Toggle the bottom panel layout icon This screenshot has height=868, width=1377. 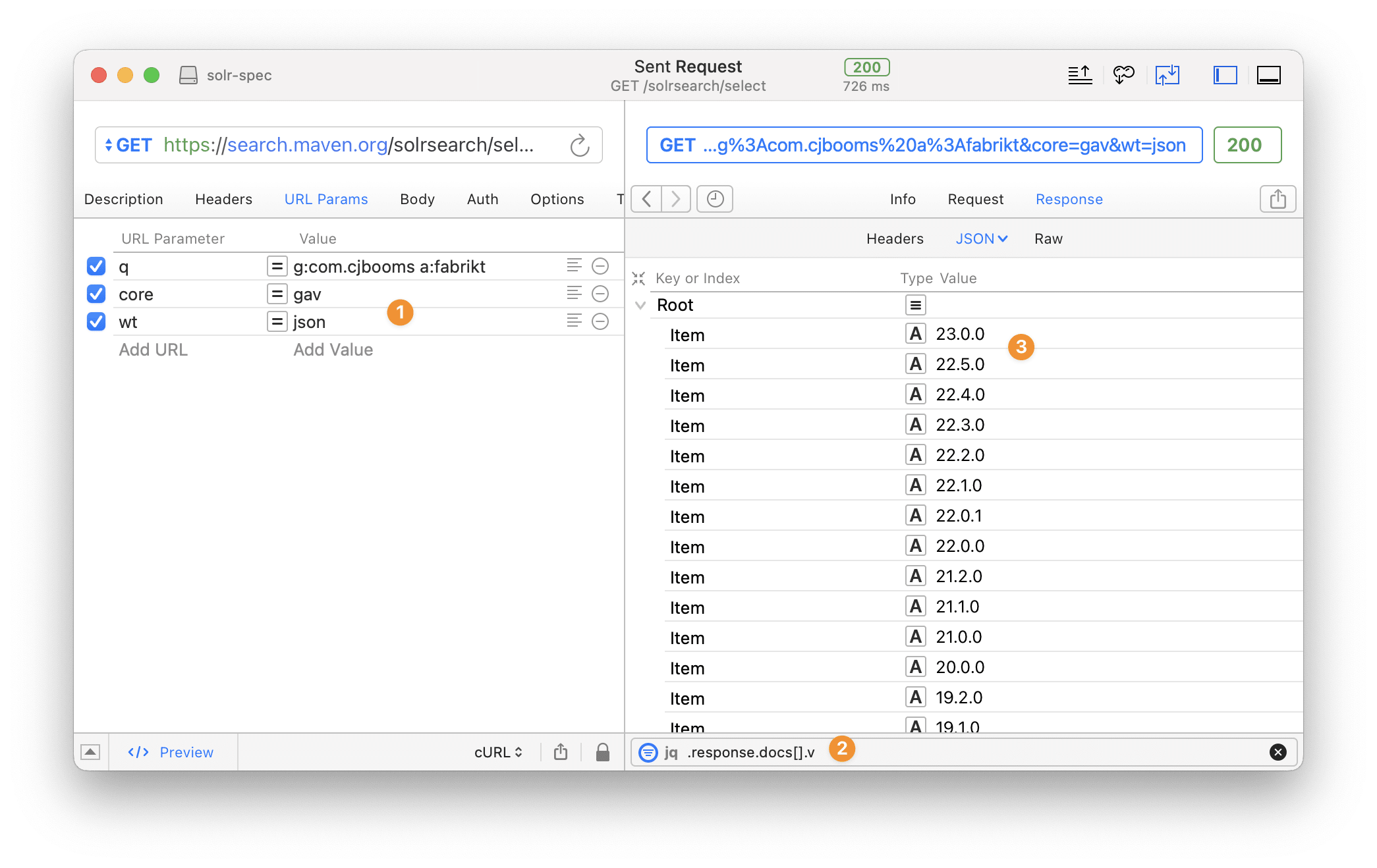(1269, 75)
